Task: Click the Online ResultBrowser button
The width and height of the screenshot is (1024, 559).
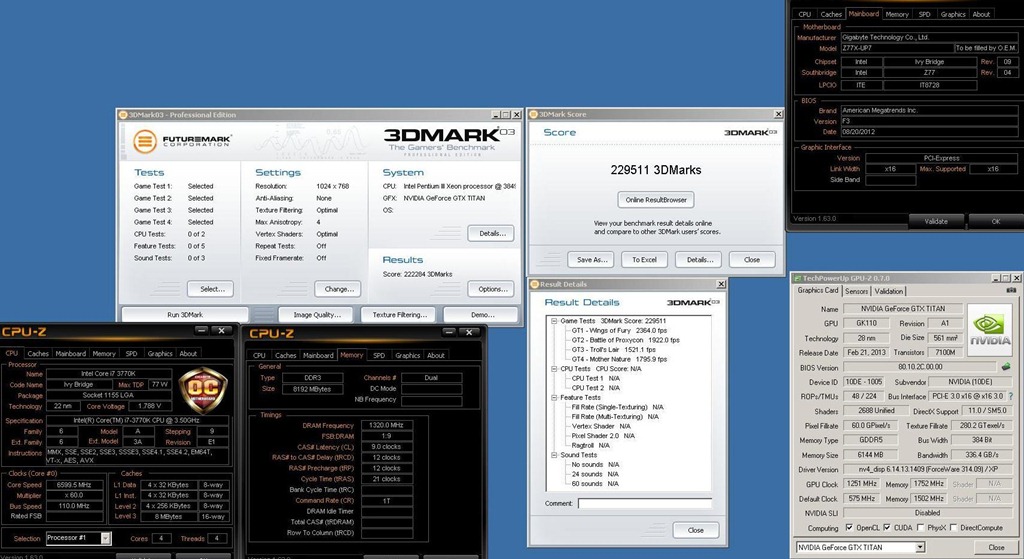Action: click(x=656, y=200)
